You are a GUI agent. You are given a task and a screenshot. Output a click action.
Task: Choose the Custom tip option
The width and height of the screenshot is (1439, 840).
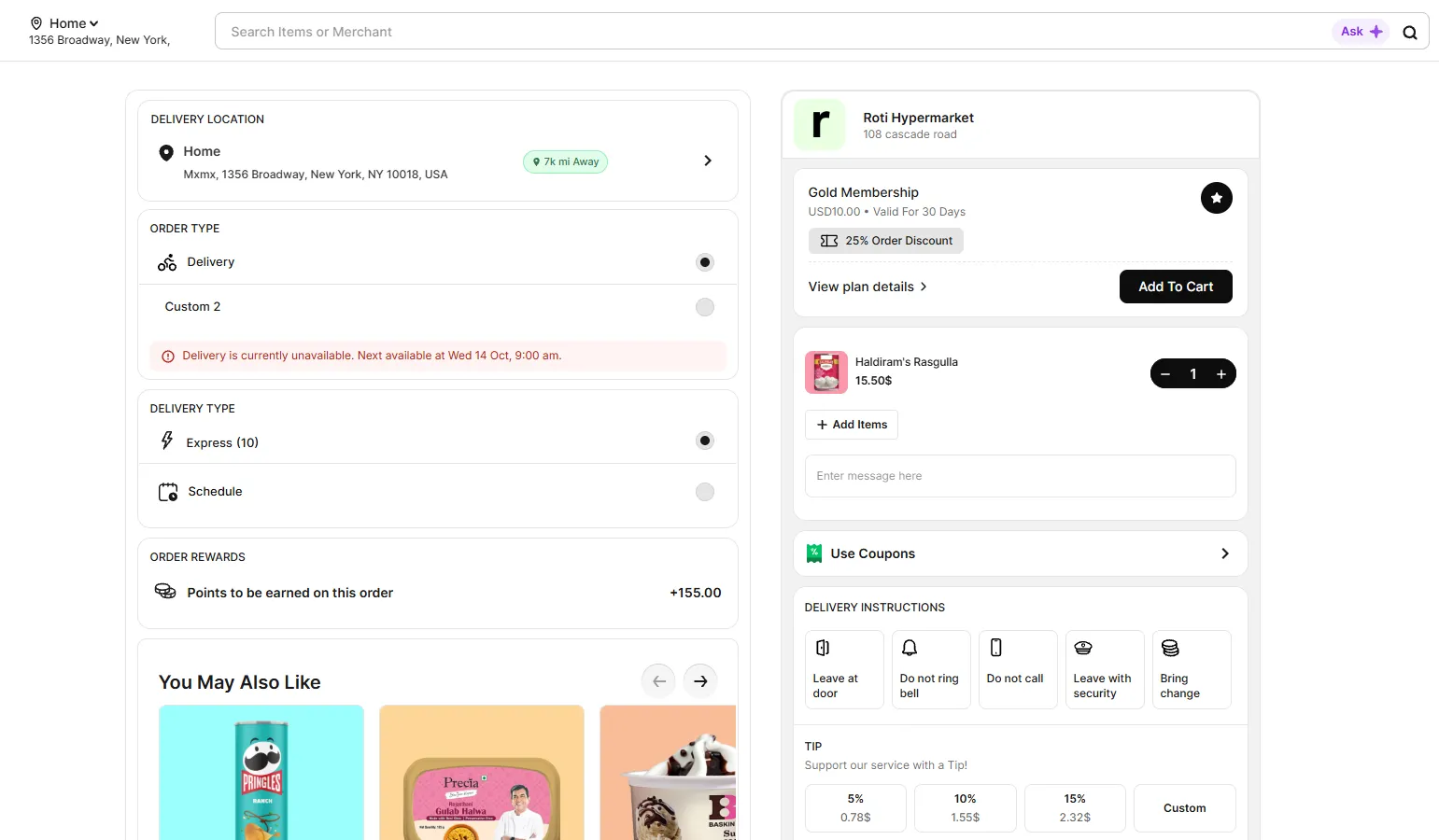(x=1185, y=808)
